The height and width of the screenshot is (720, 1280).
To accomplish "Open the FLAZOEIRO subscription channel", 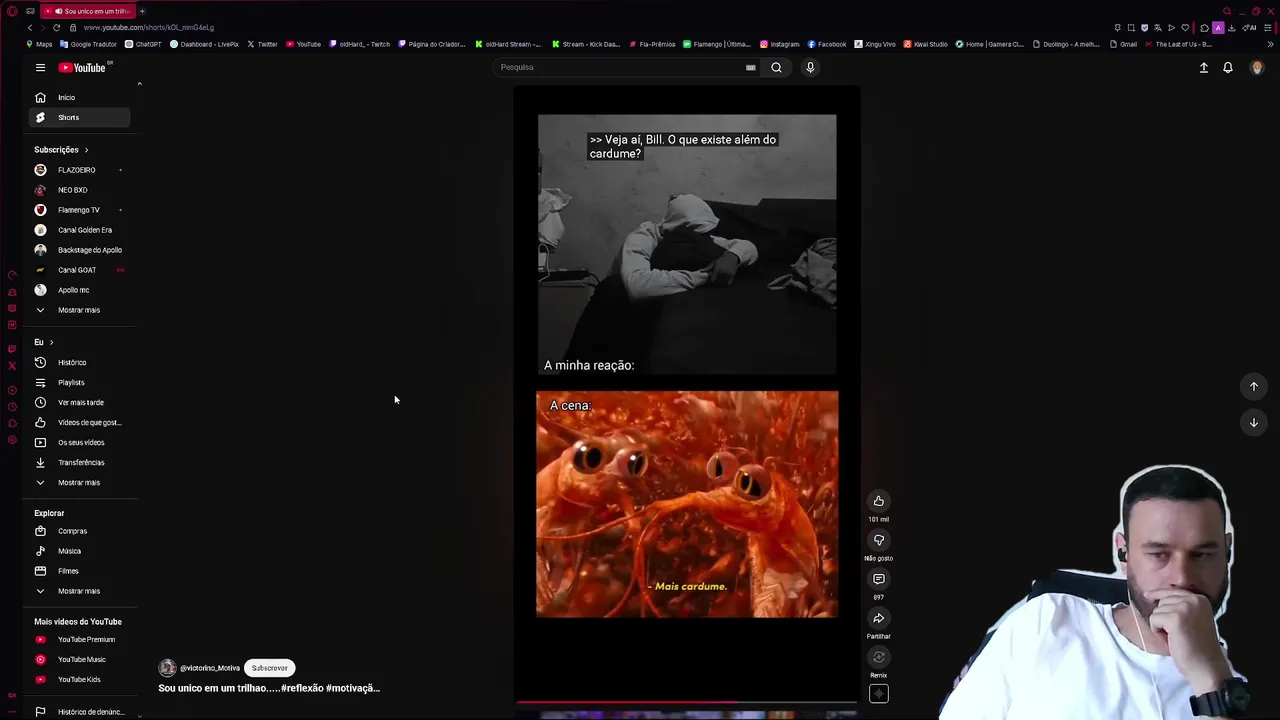I will coord(79,170).
